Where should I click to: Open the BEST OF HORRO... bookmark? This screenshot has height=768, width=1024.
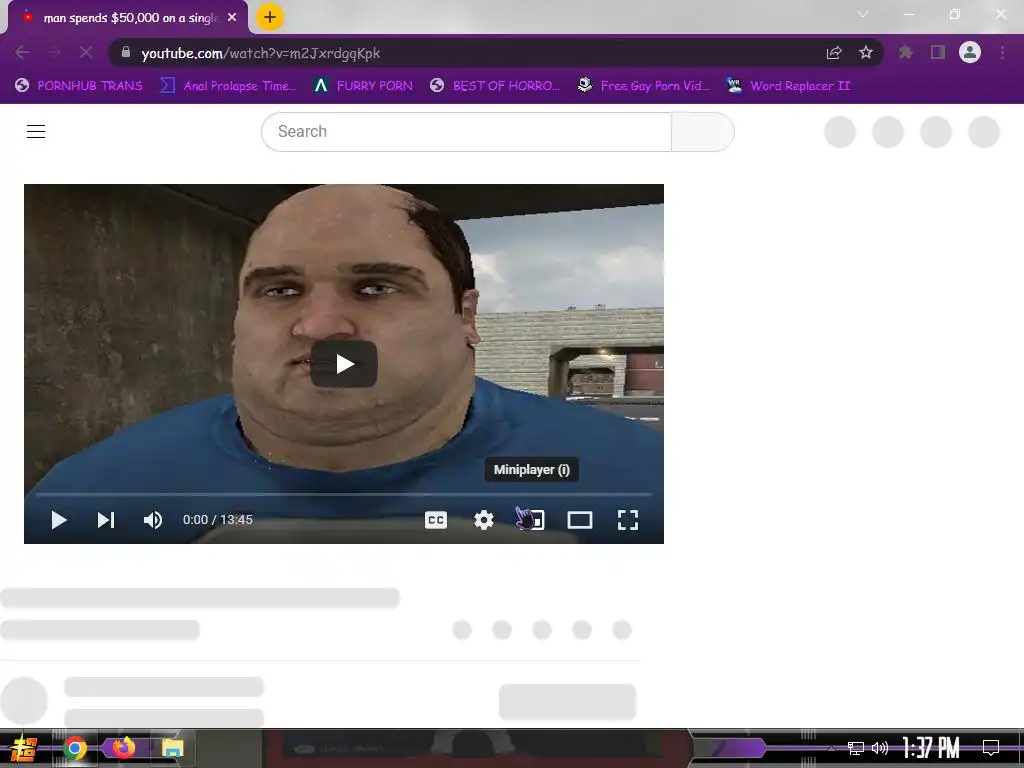[x=495, y=86]
